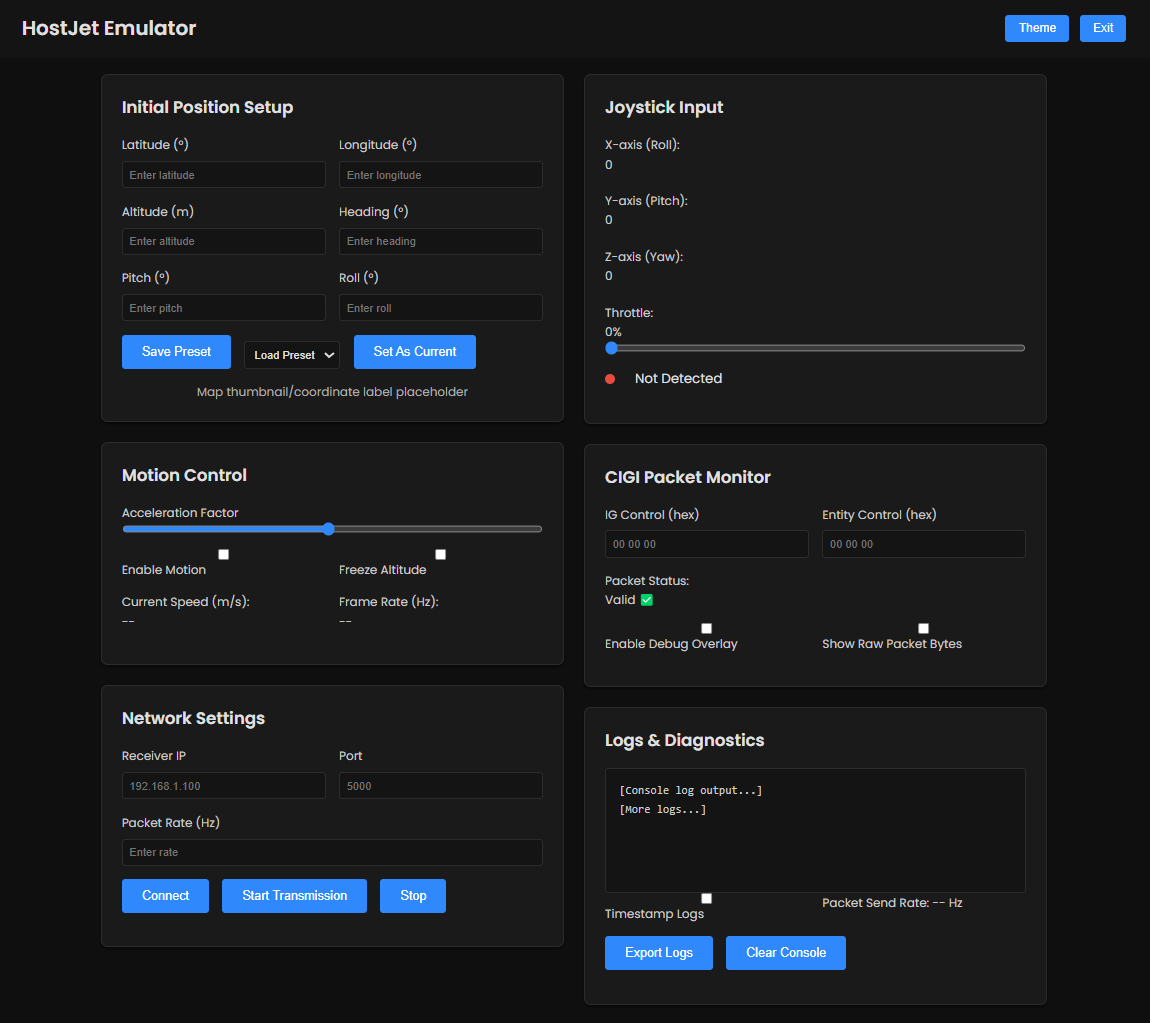This screenshot has width=1150, height=1023.
Task: Focus the Receiver IP input field
Action: tap(223, 786)
